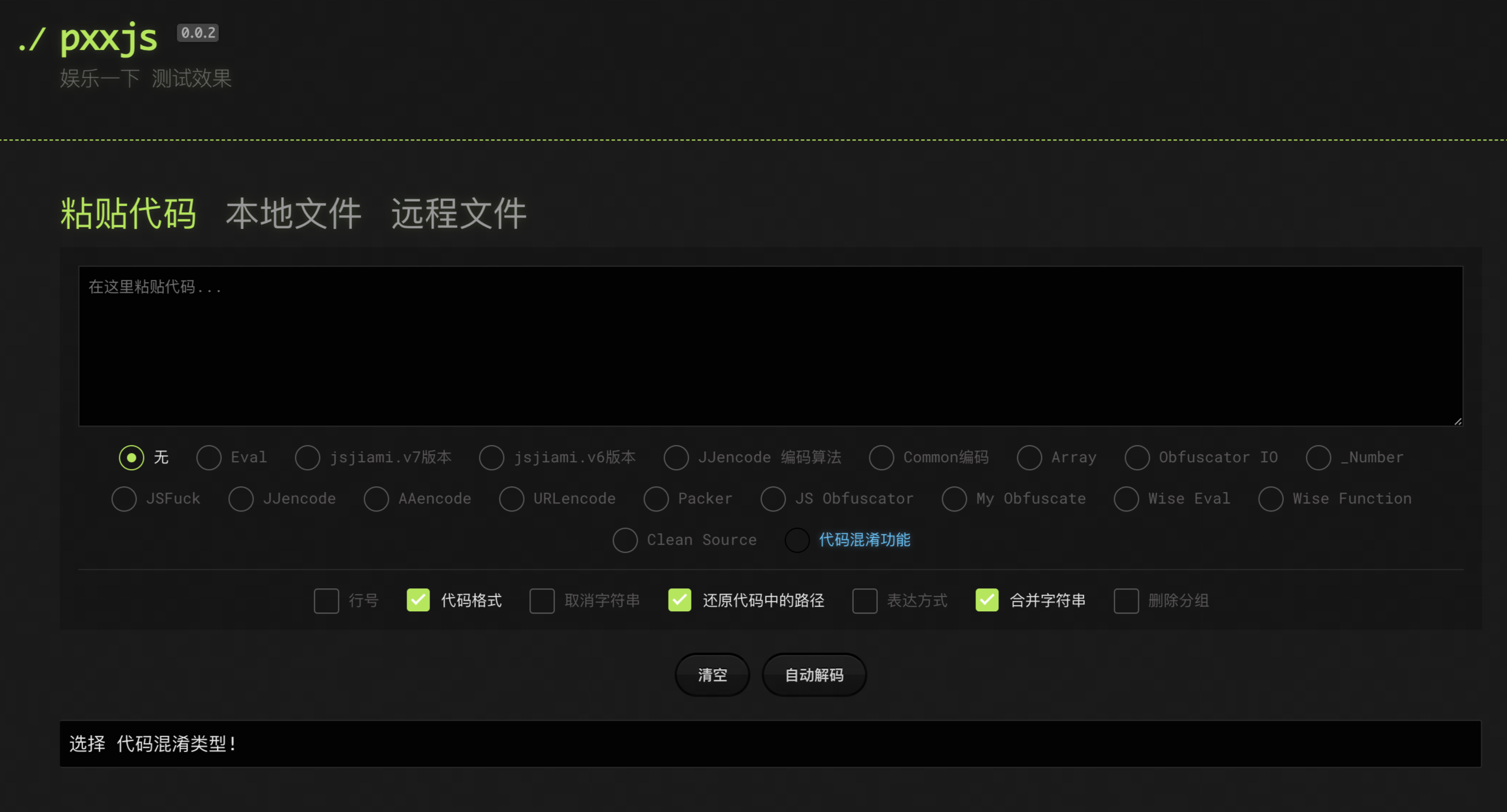The image size is (1507, 812).
Task: Choose the jsjiami.v7版本 decoder
Action: point(308,458)
